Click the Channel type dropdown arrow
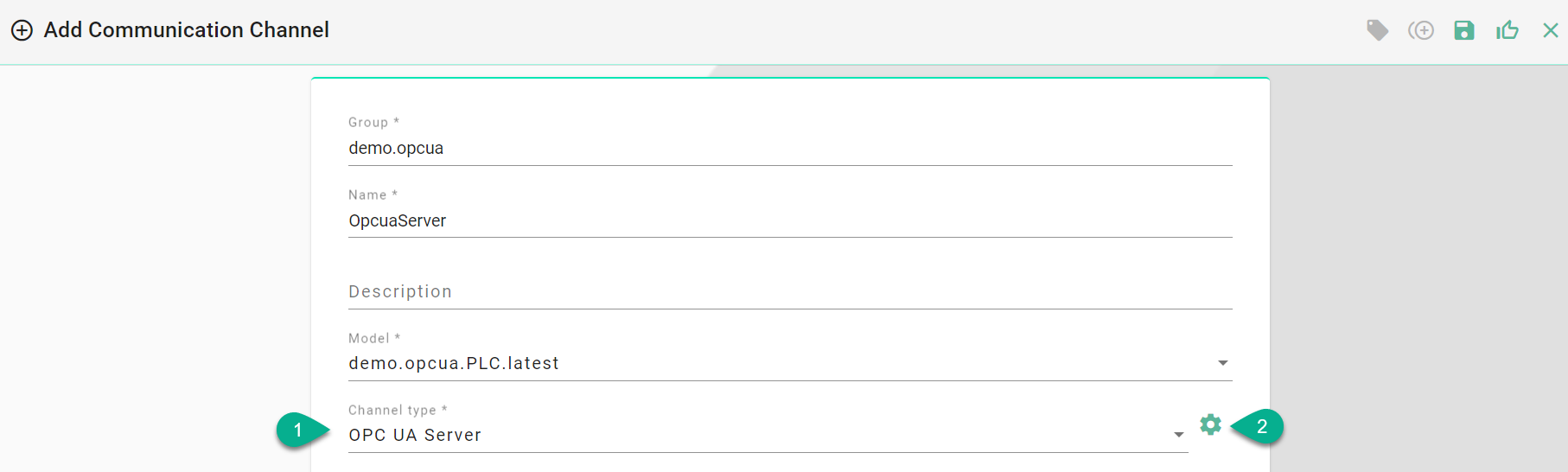Image resolution: width=1568 pixels, height=472 pixels. 1178,435
